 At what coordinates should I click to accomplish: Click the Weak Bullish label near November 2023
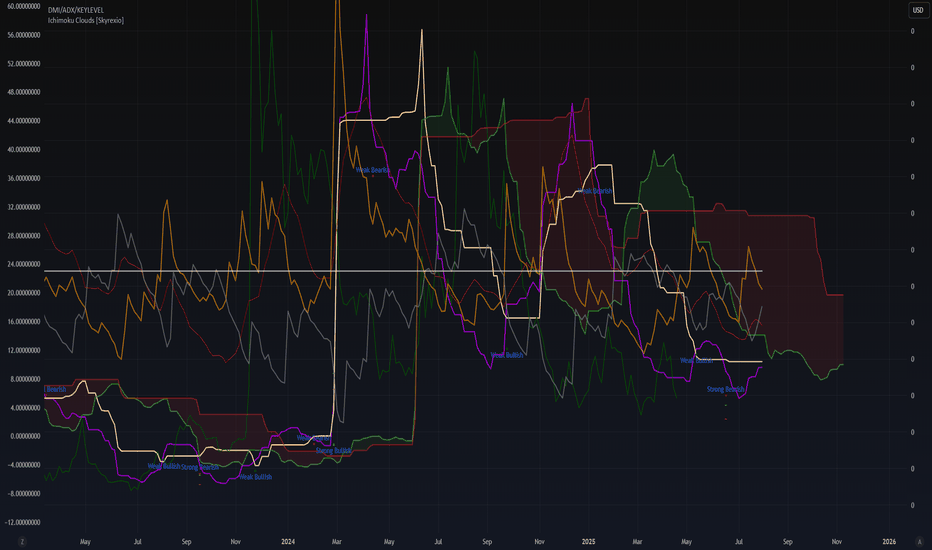click(256, 477)
